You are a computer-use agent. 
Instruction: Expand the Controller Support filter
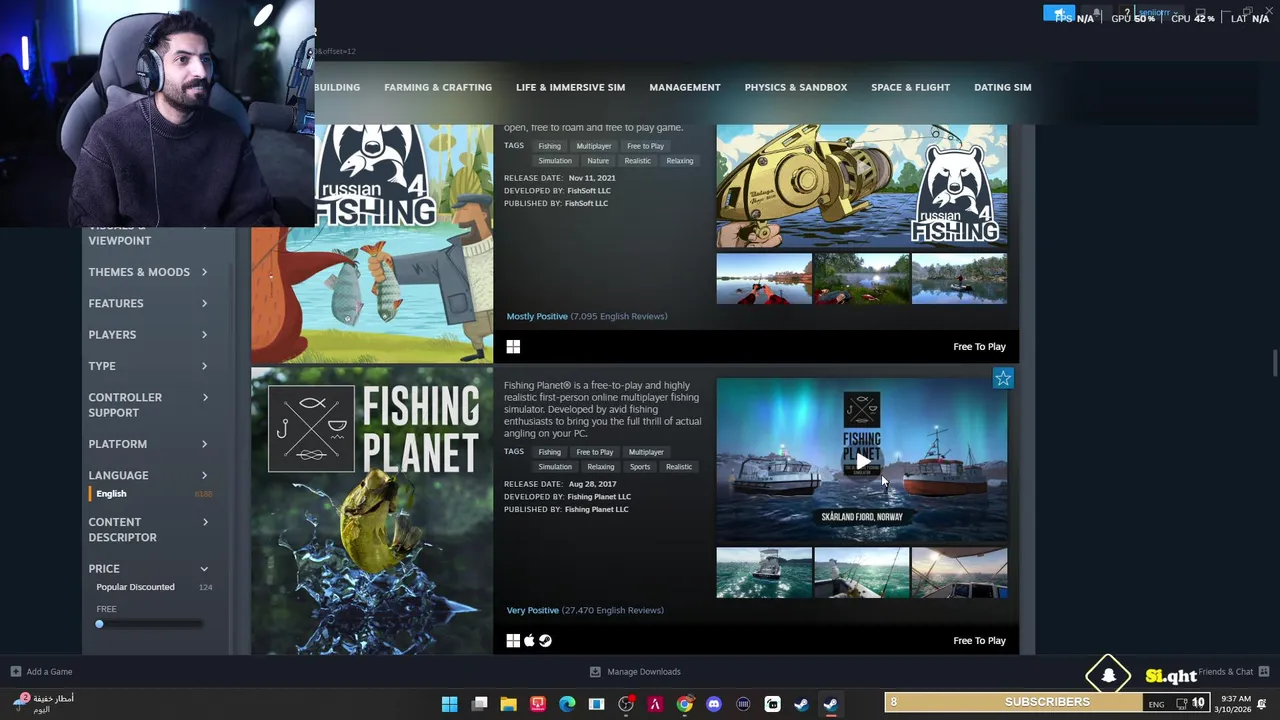tap(148, 405)
